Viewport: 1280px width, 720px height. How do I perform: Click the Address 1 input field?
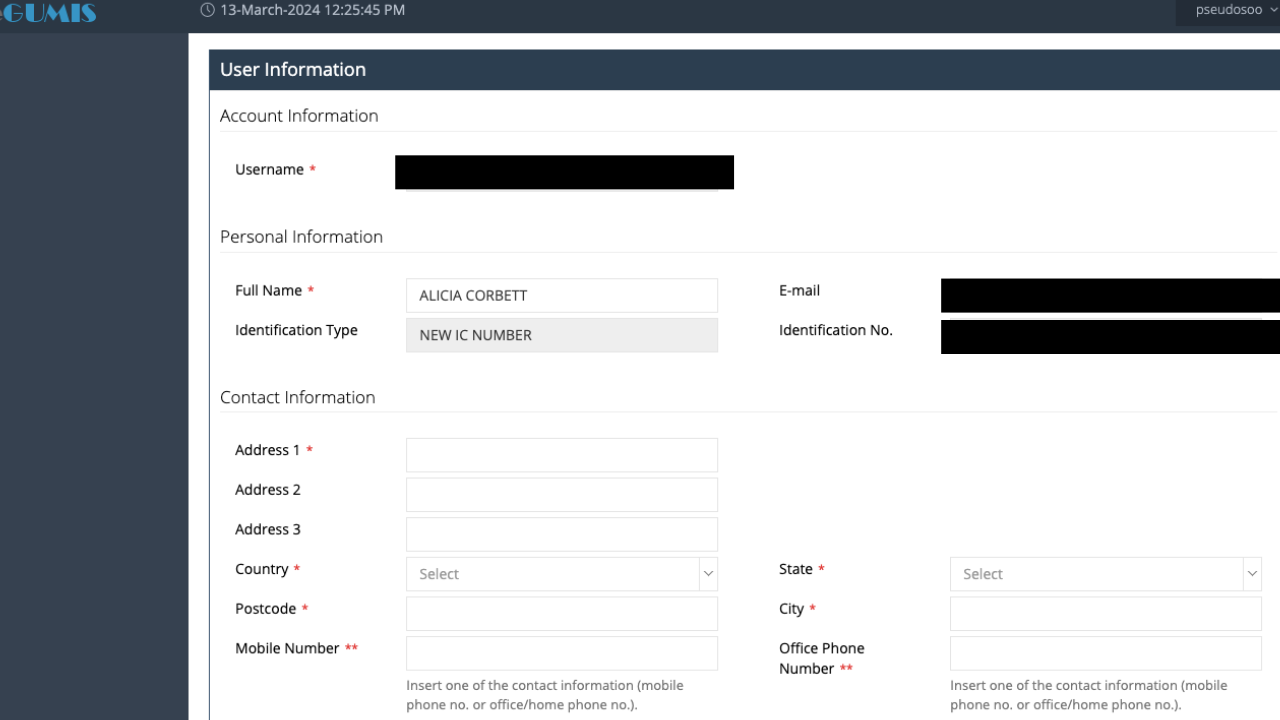click(x=562, y=455)
